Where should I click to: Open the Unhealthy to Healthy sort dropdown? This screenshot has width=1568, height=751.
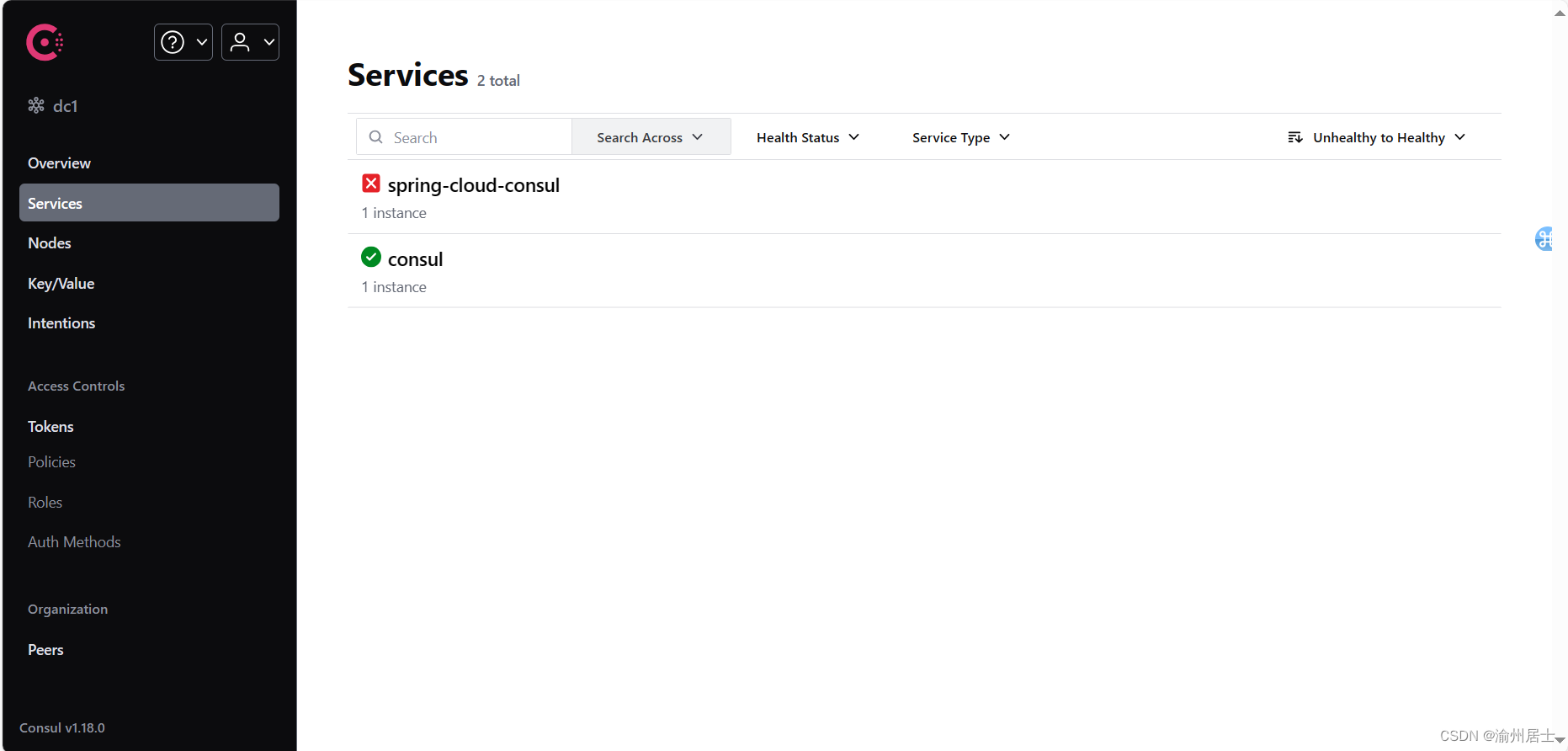click(x=1377, y=137)
